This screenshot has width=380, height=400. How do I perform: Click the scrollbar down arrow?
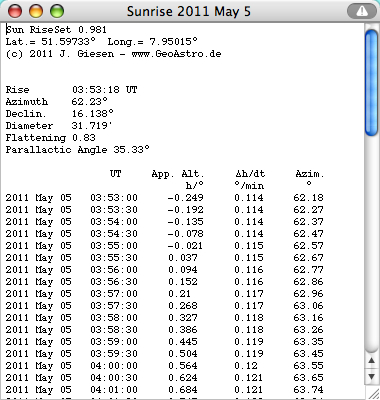tap(371, 377)
